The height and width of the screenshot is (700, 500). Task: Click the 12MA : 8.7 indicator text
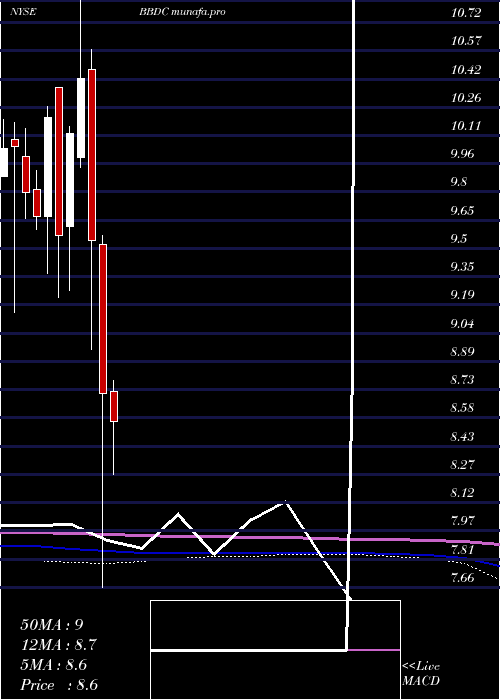click(58, 645)
